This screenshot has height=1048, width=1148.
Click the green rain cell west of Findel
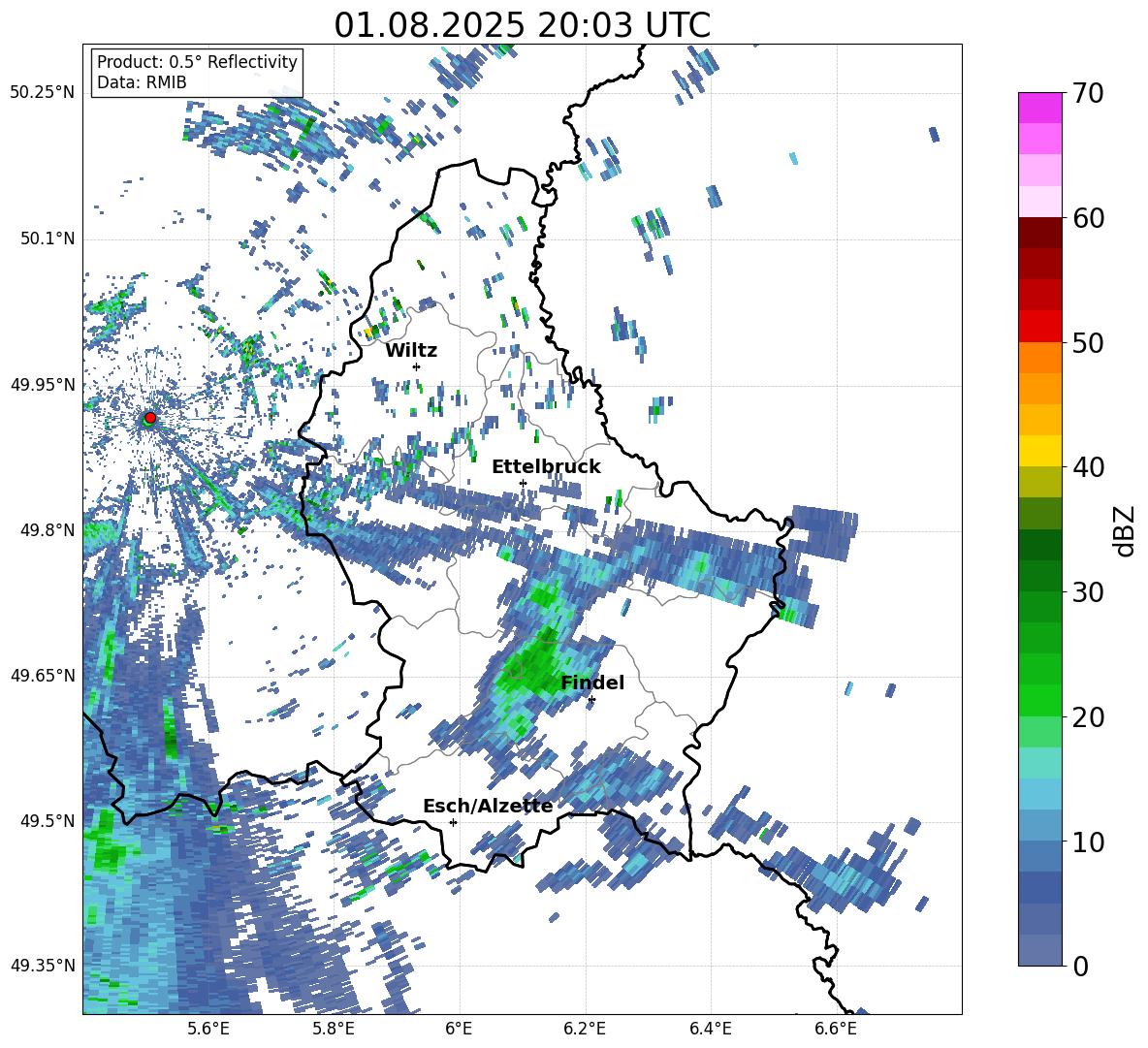(530, 664)
